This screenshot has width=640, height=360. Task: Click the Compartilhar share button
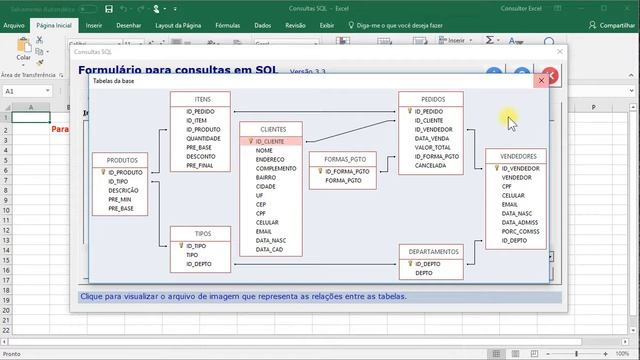611,25
